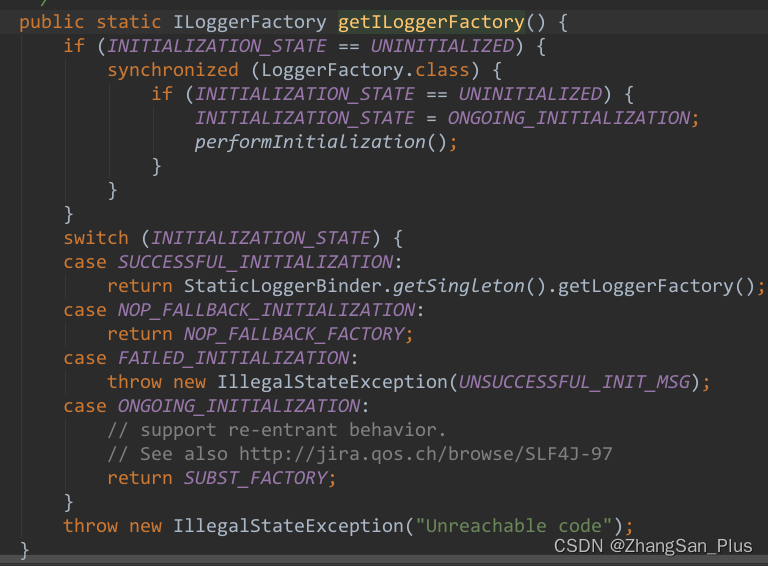Viewport: 768px width, 566px height.
Task: Click UNINITIALIZED in the inner if condition
Action: 530,94
